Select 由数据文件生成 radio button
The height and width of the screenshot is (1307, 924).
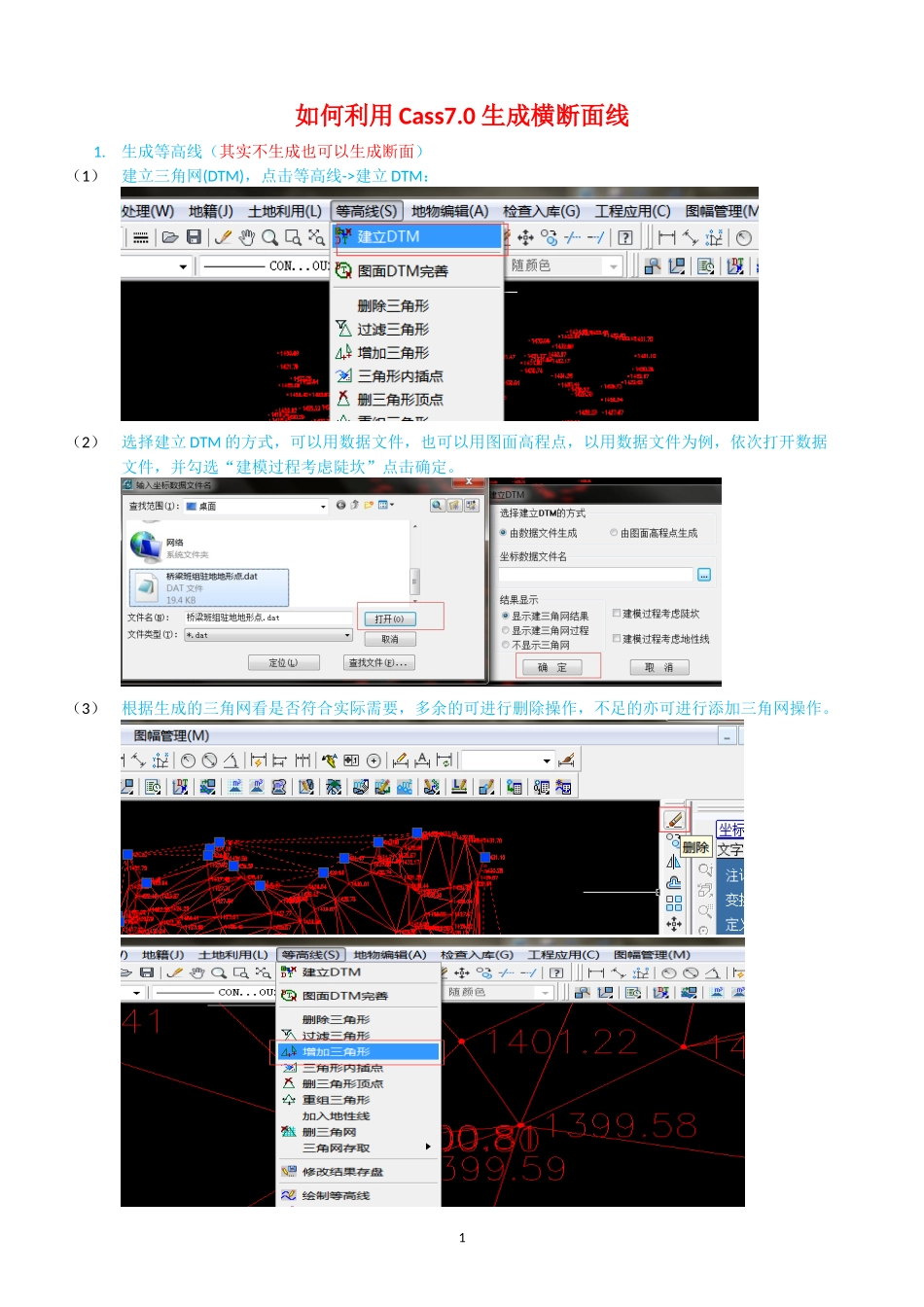coord(504,533)
